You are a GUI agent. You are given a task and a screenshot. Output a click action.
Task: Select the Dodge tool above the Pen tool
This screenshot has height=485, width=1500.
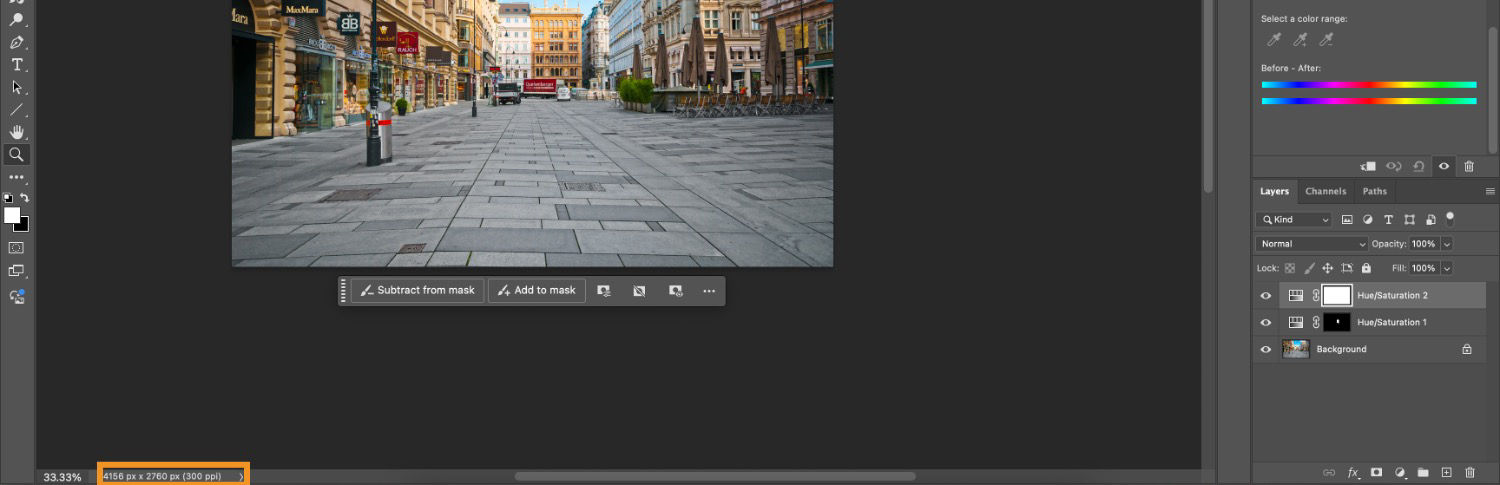pos(17,20)
